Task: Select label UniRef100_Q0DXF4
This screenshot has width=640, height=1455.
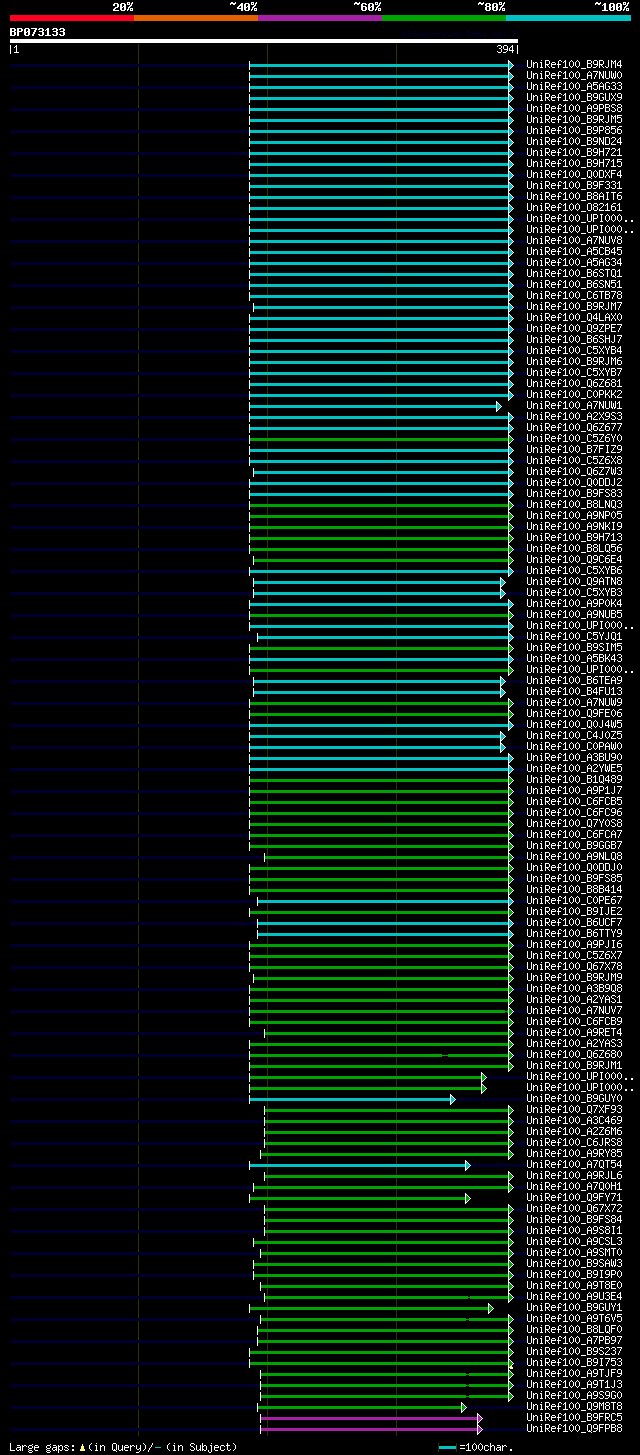Action: click(x=574, y=174)
